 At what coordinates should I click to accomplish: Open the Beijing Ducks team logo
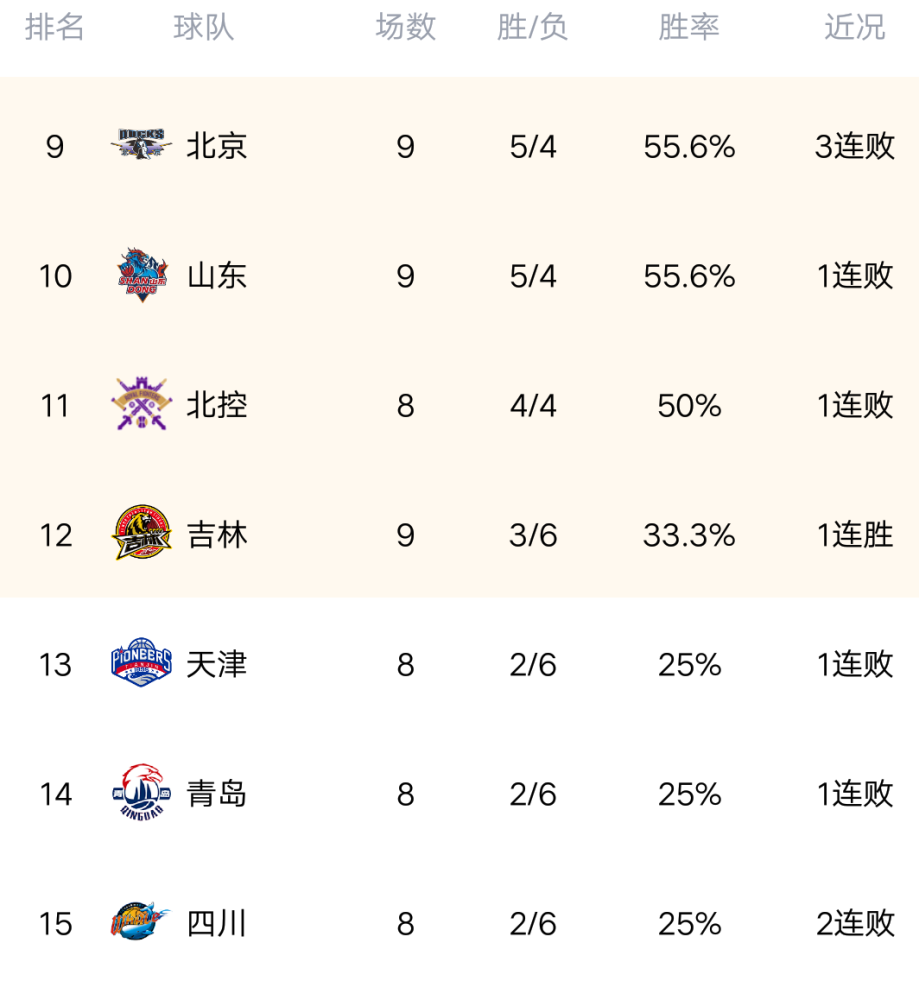pyautogui.click(x=141, y=144)
